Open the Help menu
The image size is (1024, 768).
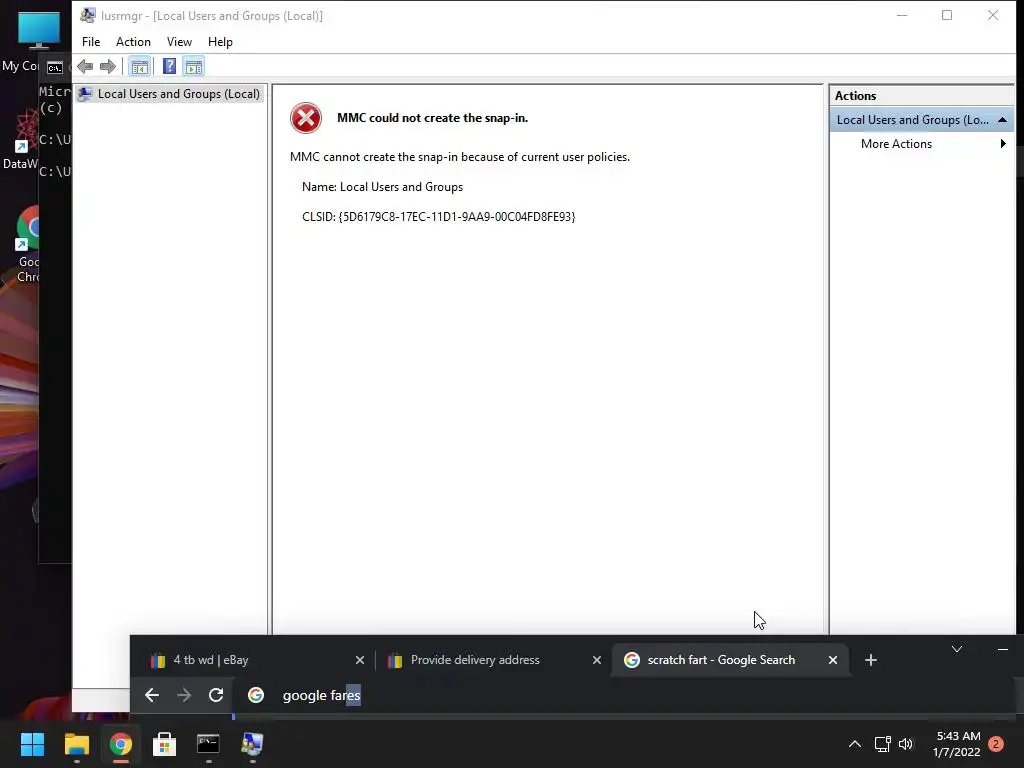point(220,42)
